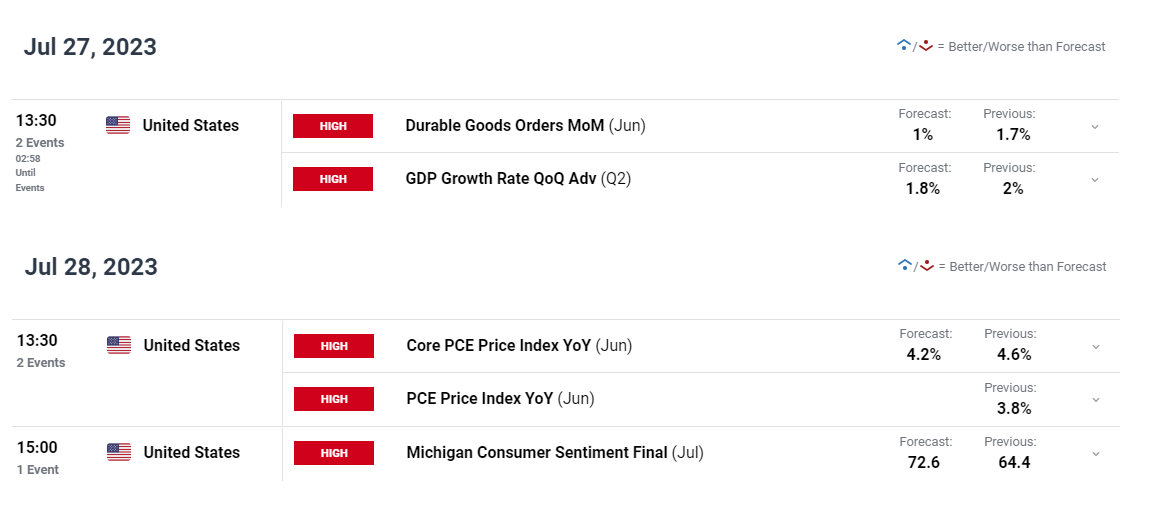Expand the PCE Price Index YoY row
The height and width of the screenshot is (527, 1153).
point(1096,400)
